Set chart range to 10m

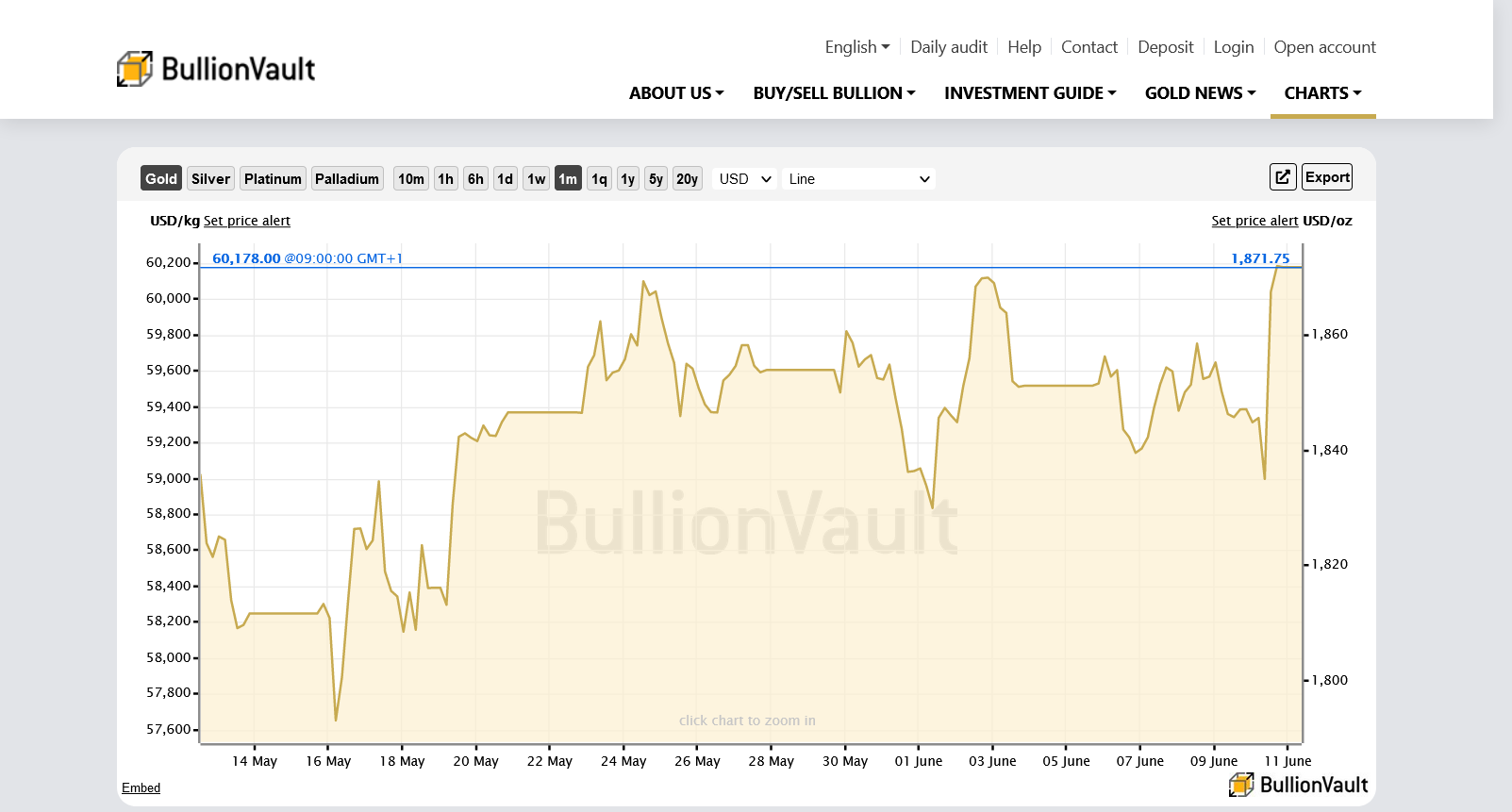pos(410,179)
